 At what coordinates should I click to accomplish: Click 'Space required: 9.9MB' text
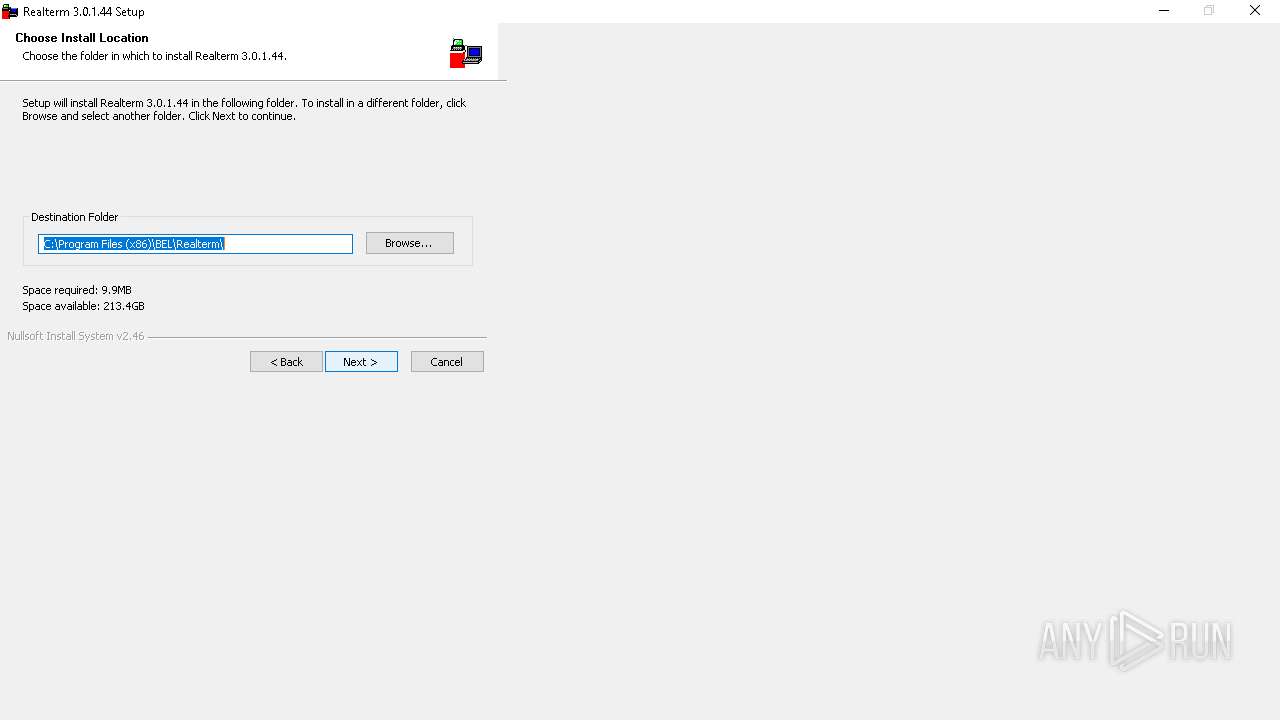[77, 290]
